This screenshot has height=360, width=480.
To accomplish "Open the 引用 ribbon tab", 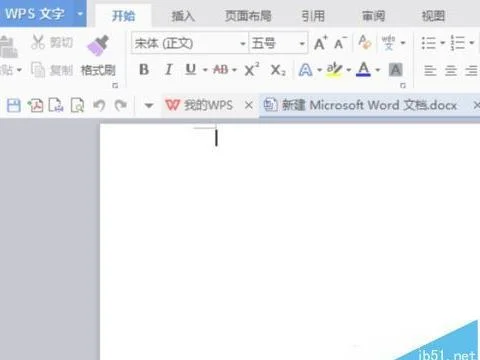I will point(313,16).
